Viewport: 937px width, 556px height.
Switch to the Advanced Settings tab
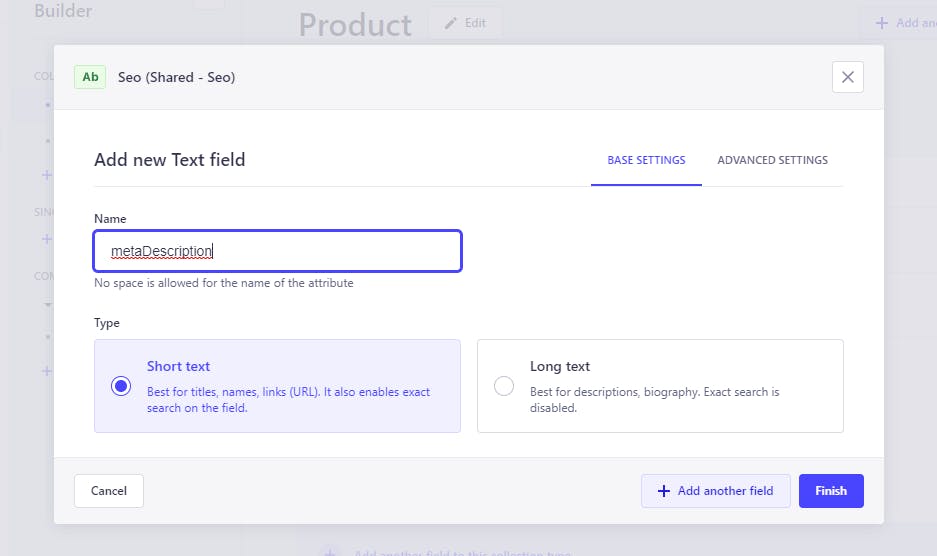click(772, 160)
